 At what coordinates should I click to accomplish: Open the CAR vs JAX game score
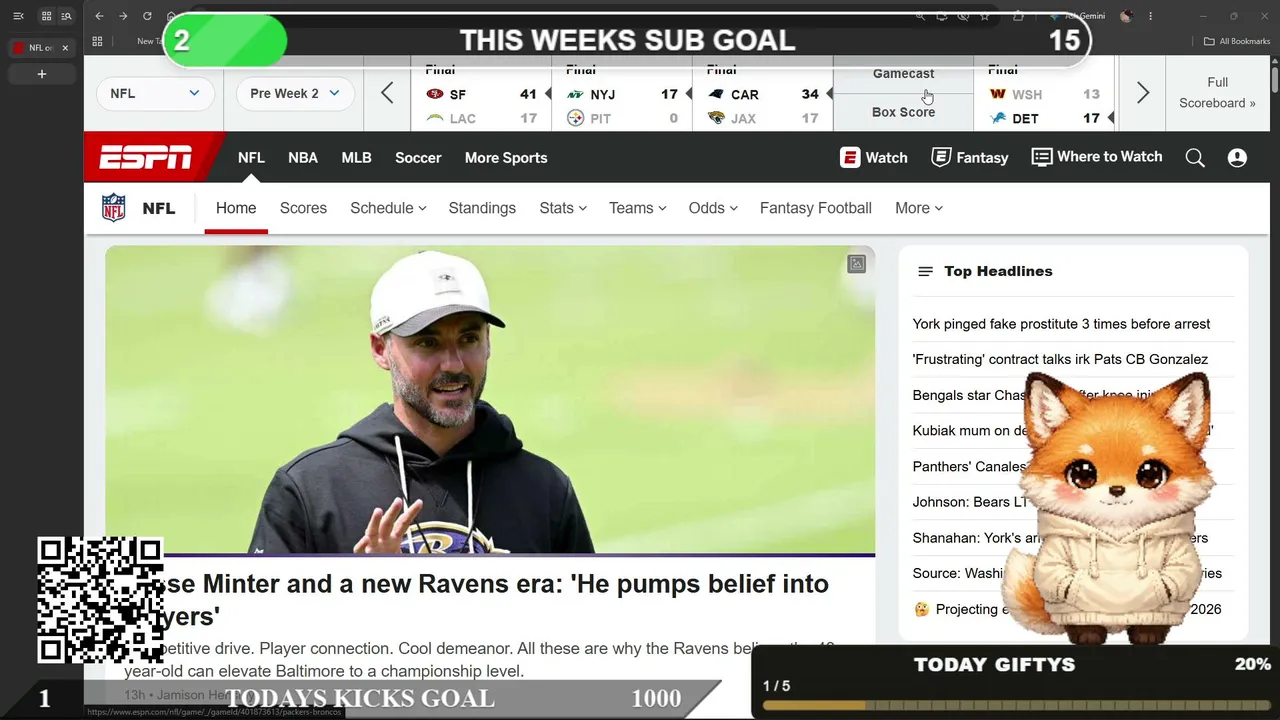pos(763,94)
